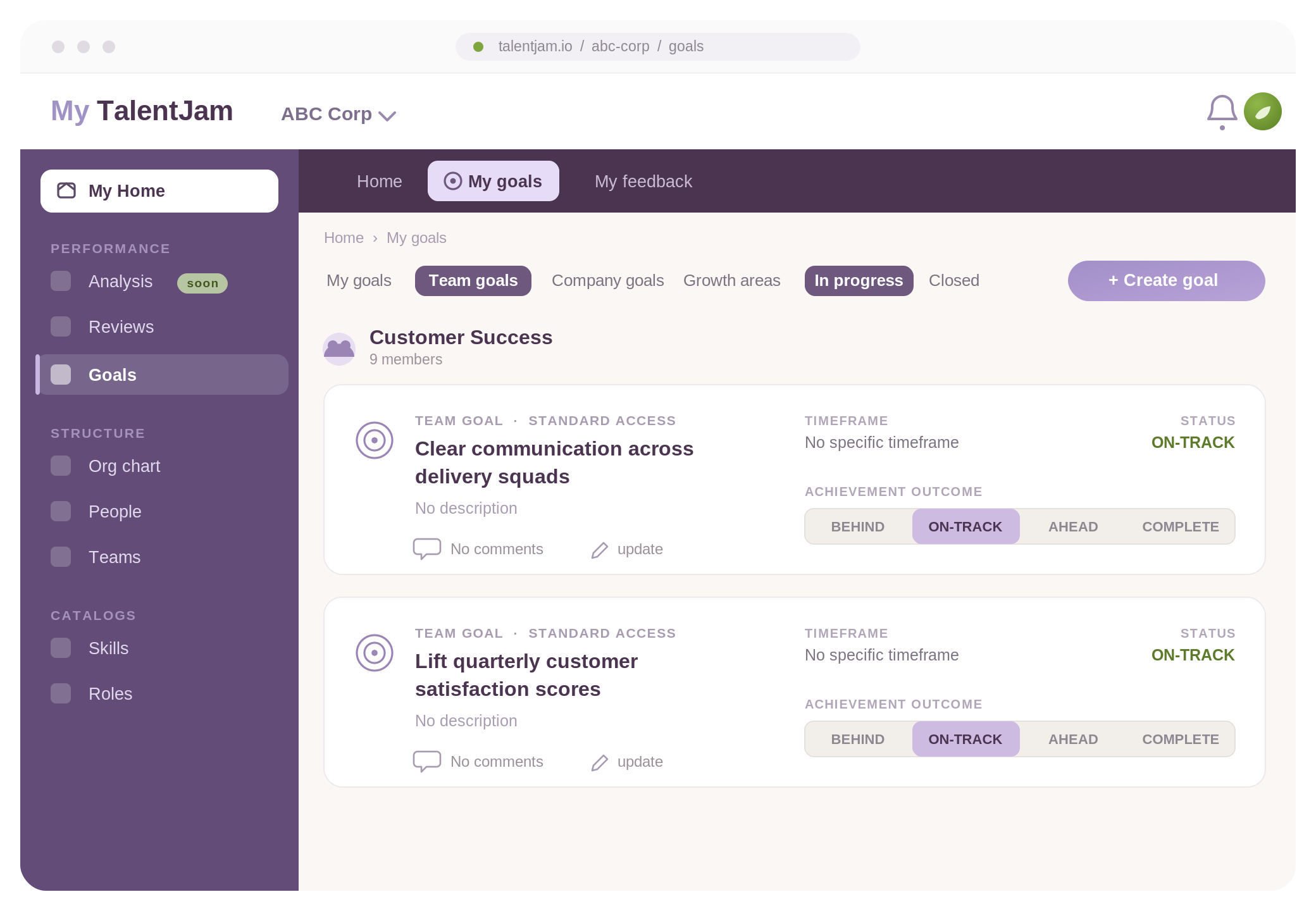
Task: Click the People sidebar icon
Action: point(61,511)
